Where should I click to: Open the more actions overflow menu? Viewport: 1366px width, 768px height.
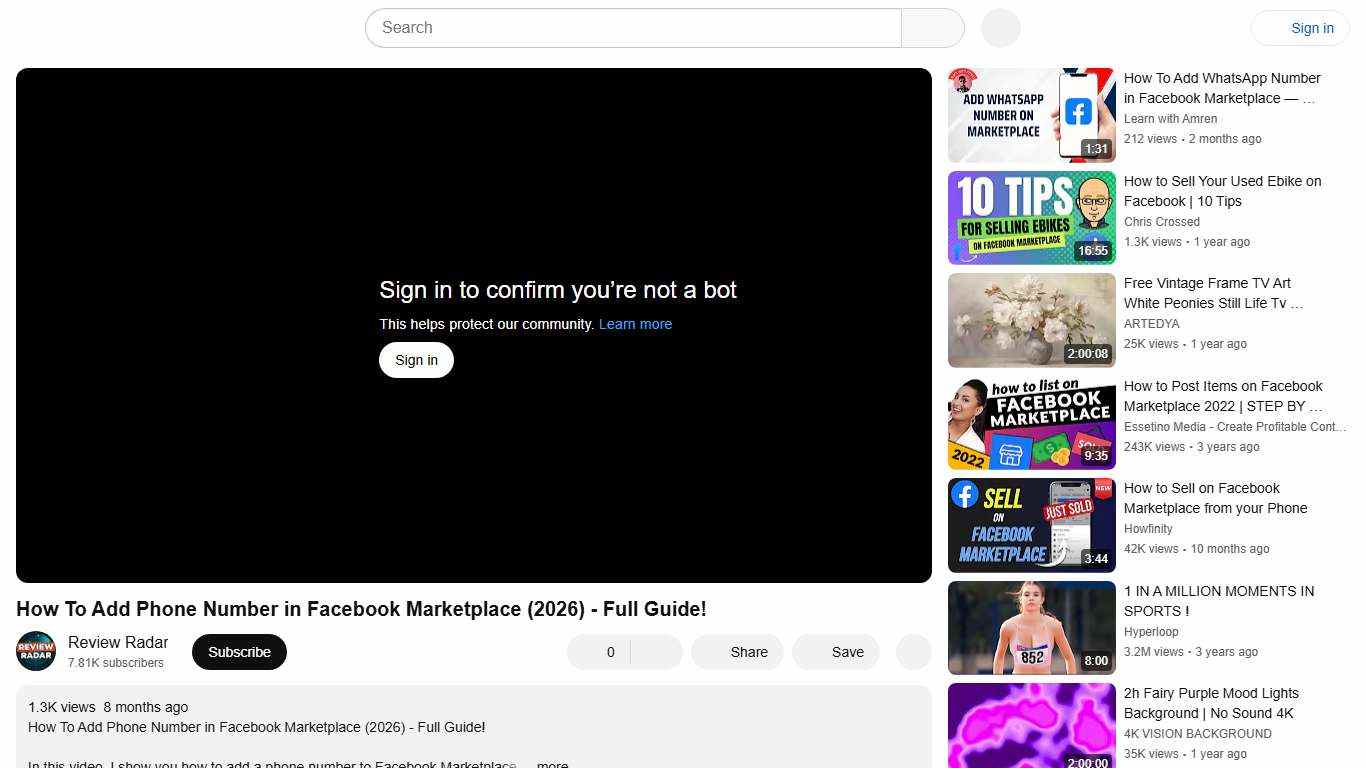coord(912,651)
